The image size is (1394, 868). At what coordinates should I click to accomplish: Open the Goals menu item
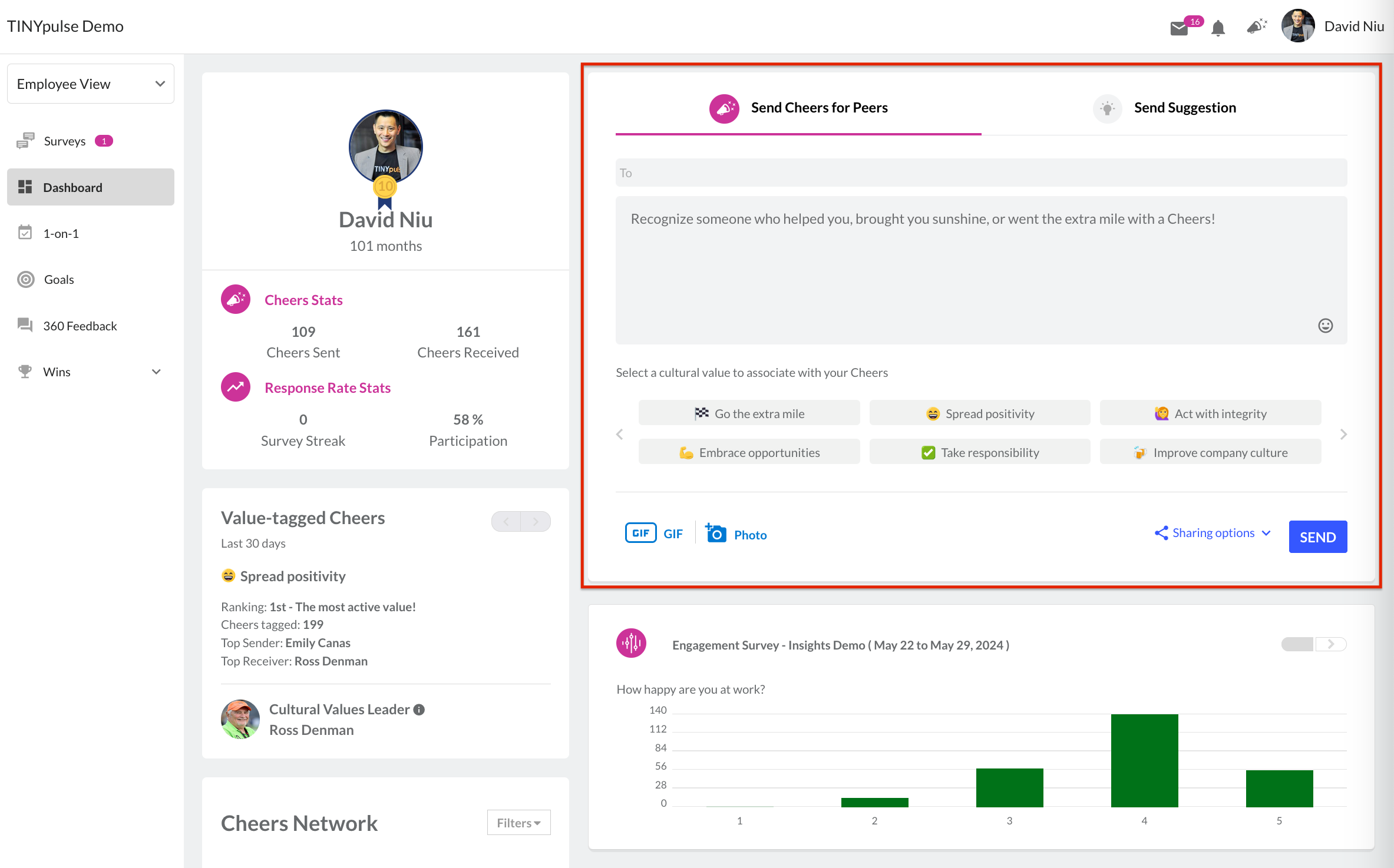tap(91, 279)
